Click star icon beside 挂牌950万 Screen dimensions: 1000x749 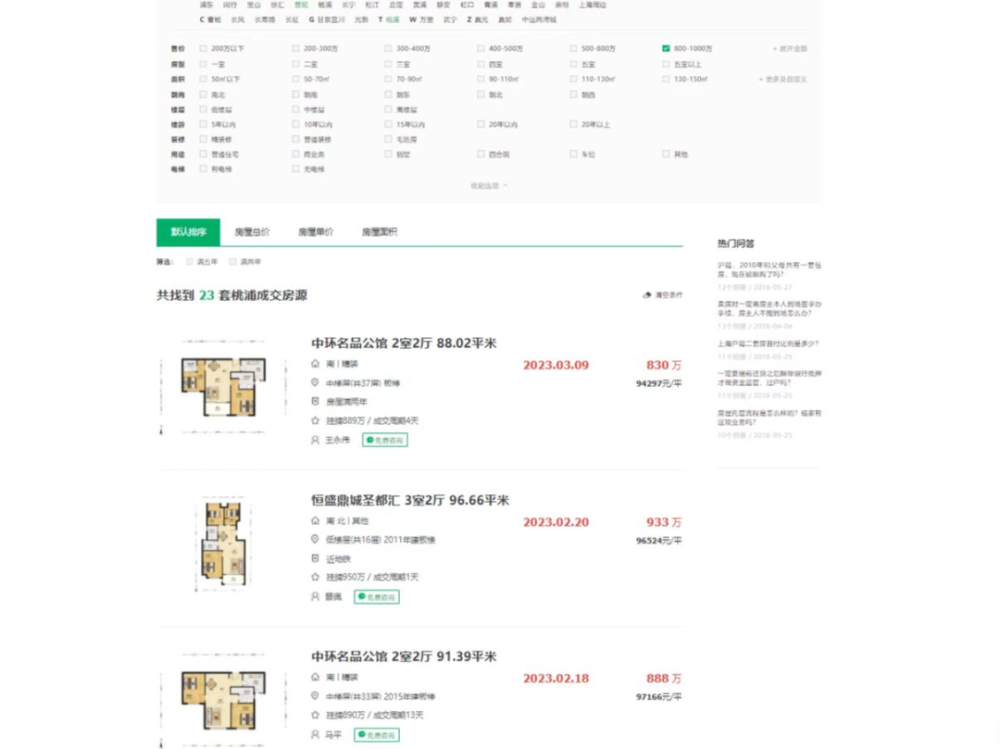coord(315,577)
